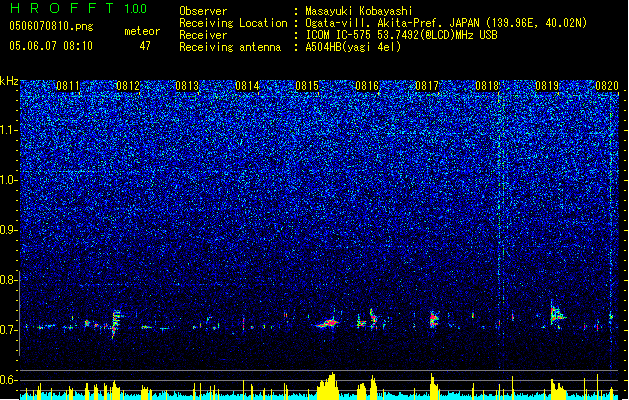Click the file name 0506070810.png
Screen dimensions: 629x400
pyautogui.click(x=51, y=27)
